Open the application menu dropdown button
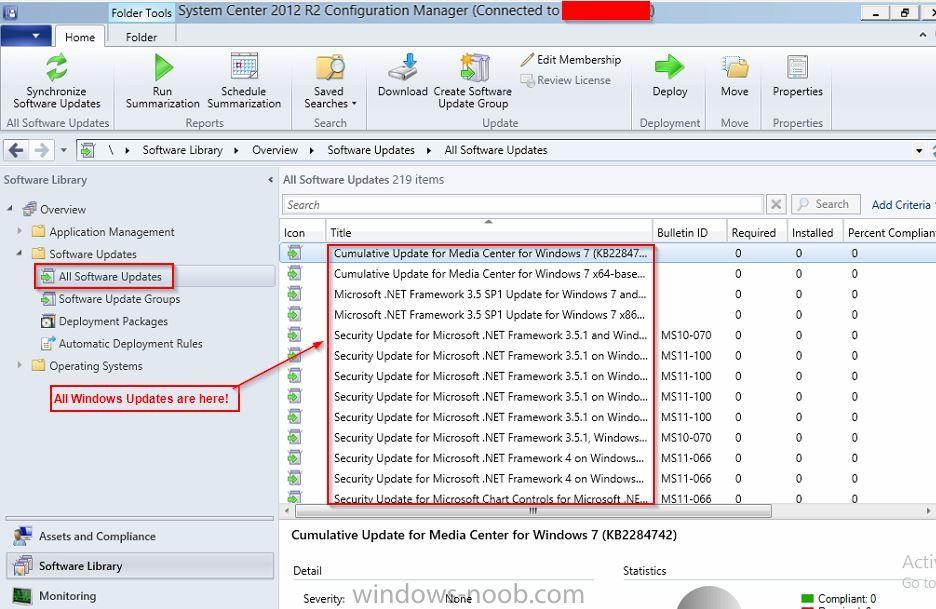This screenshot has width=936, height=609. click(x=26, y=36)
